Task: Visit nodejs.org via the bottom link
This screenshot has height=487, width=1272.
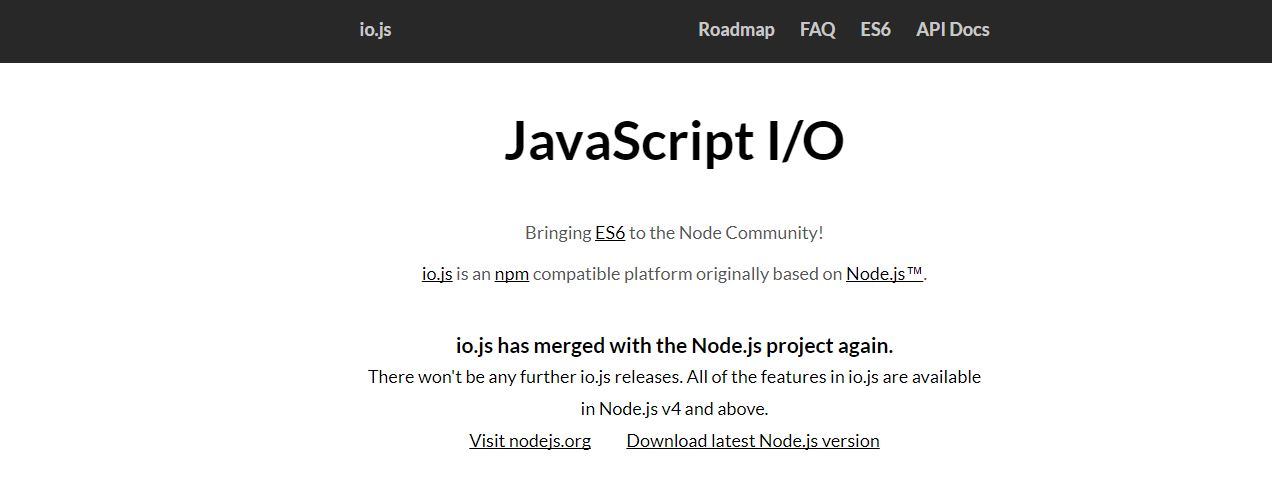Action: (x=530, y=441)
